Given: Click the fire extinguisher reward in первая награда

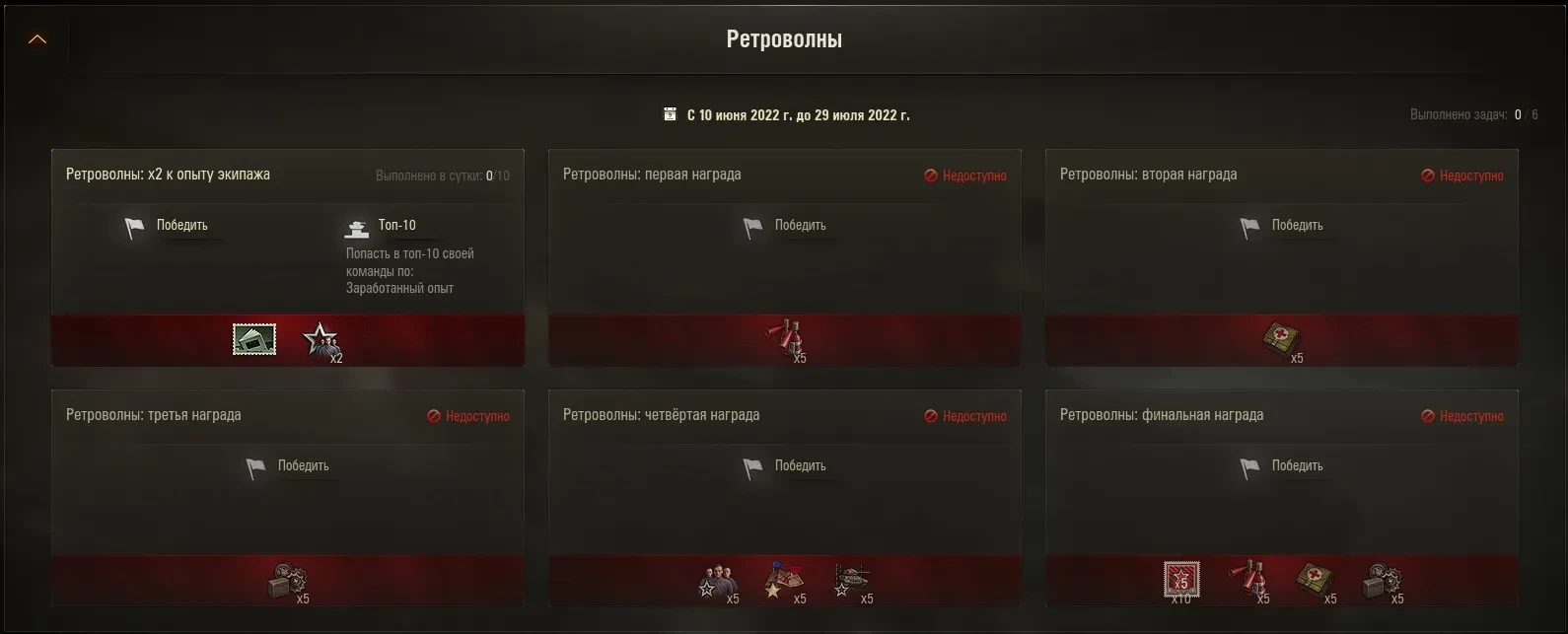Looking at the screenshot, I should [785, 338].
